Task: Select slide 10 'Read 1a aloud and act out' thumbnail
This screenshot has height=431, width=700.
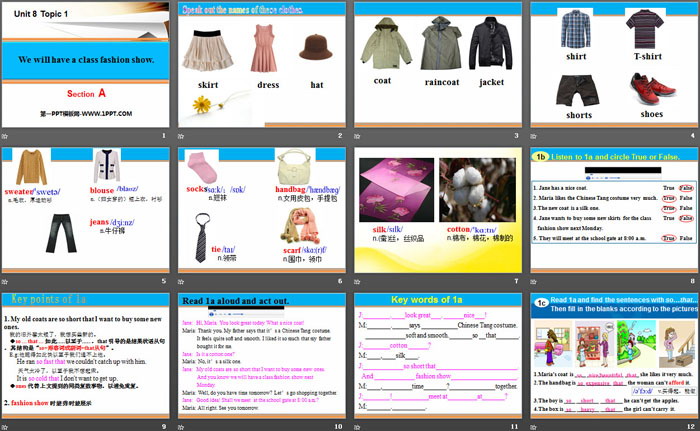Action: 262,356
